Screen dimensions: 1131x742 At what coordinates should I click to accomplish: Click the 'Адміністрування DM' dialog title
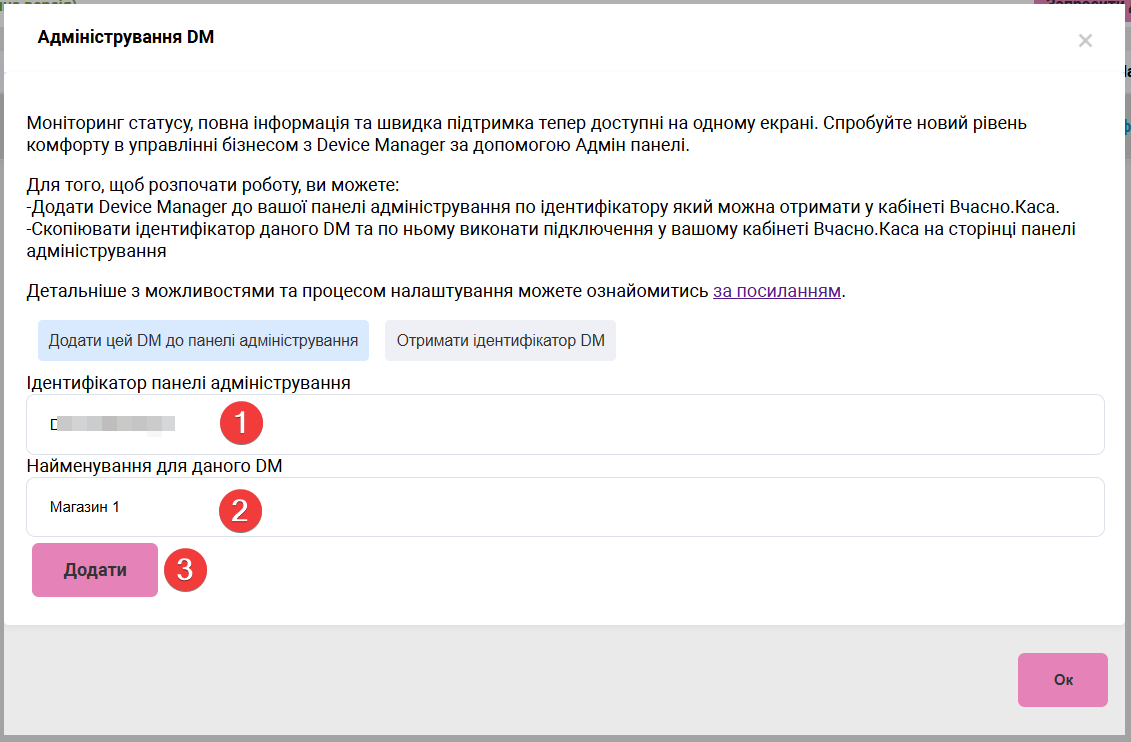[126, 38]
